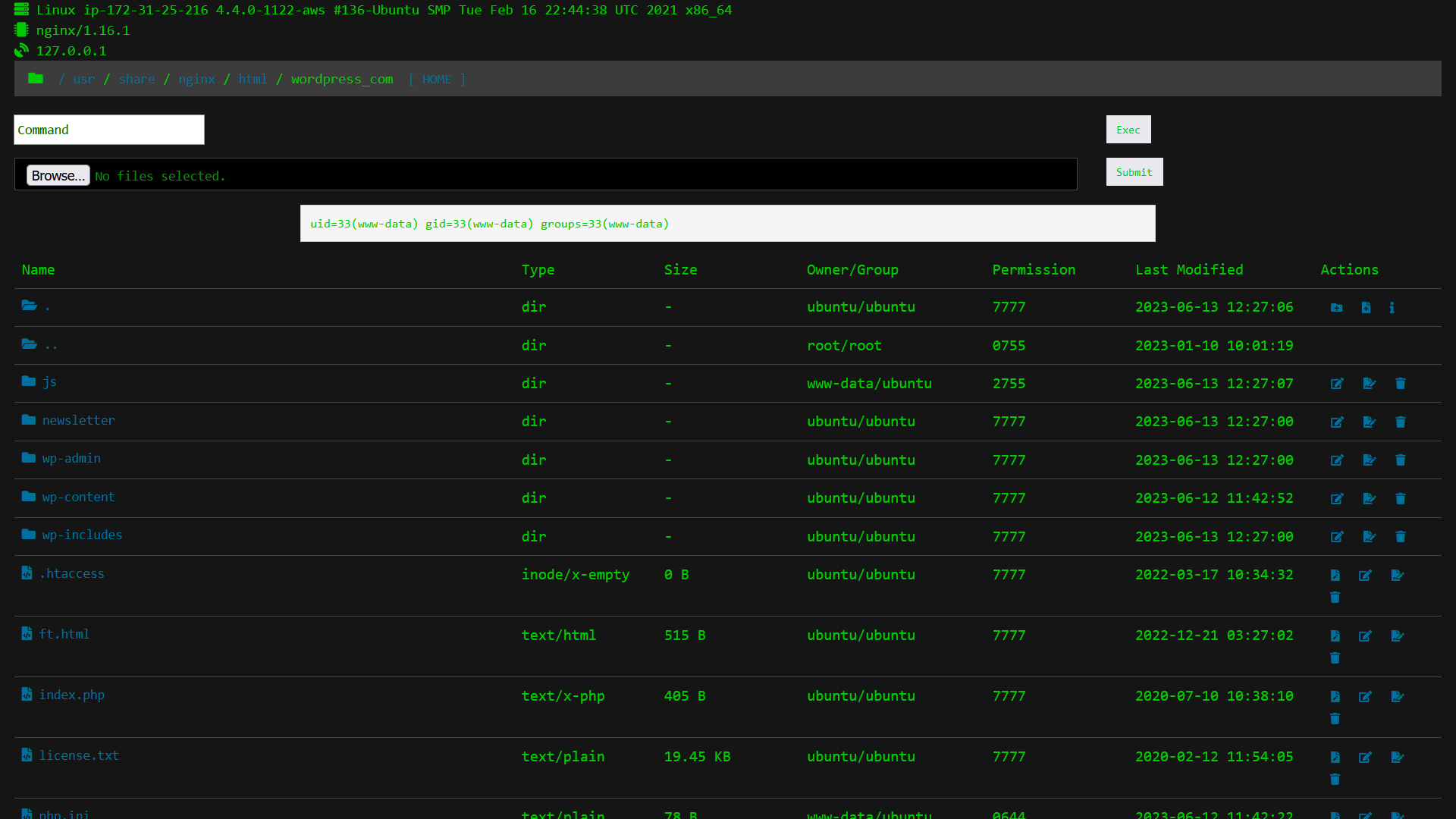The image size is (1456, 819).
Task: Click the file-signature icon for js folder
Action: point(1370,384)
